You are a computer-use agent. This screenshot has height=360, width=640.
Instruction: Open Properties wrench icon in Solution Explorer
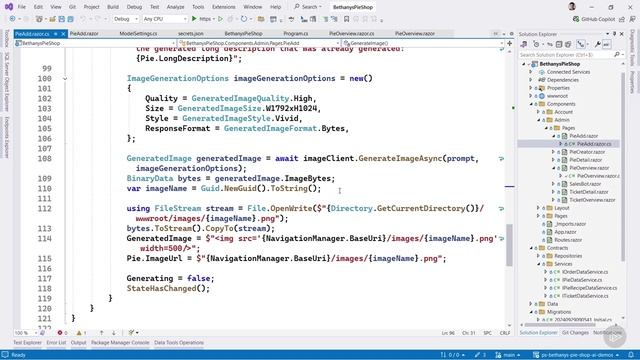point(598,44)
